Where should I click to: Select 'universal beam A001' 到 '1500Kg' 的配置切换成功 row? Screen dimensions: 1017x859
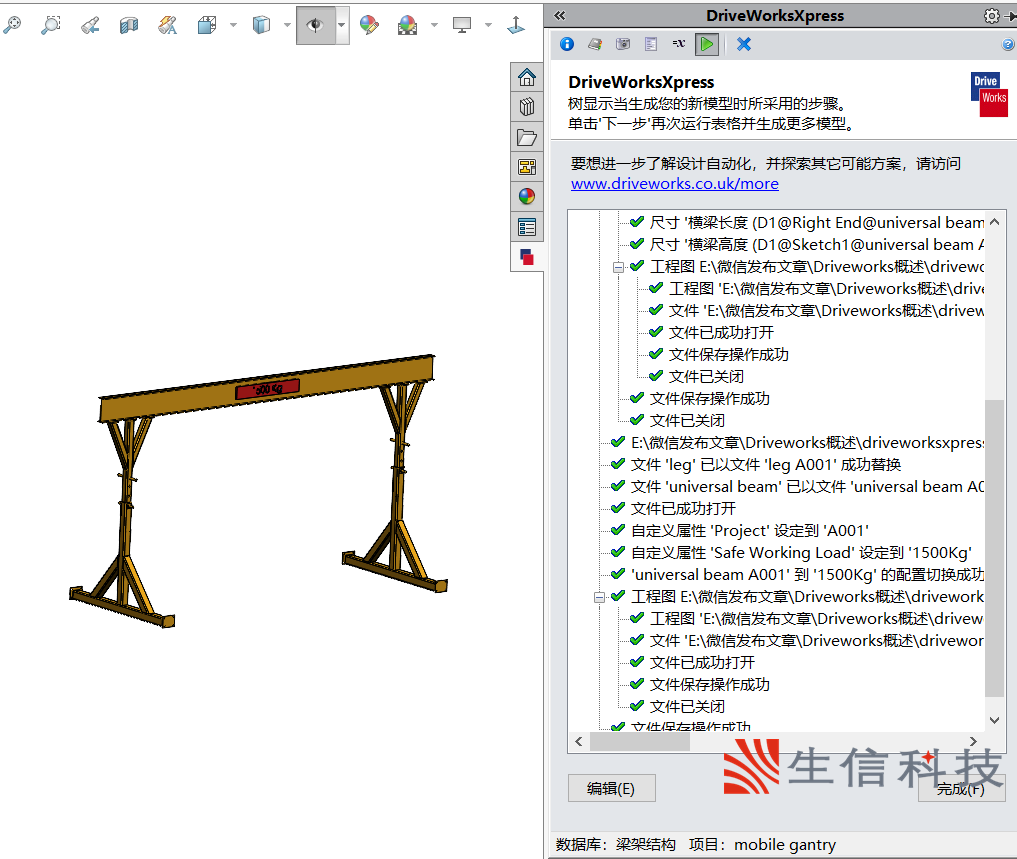click(798, 575)
